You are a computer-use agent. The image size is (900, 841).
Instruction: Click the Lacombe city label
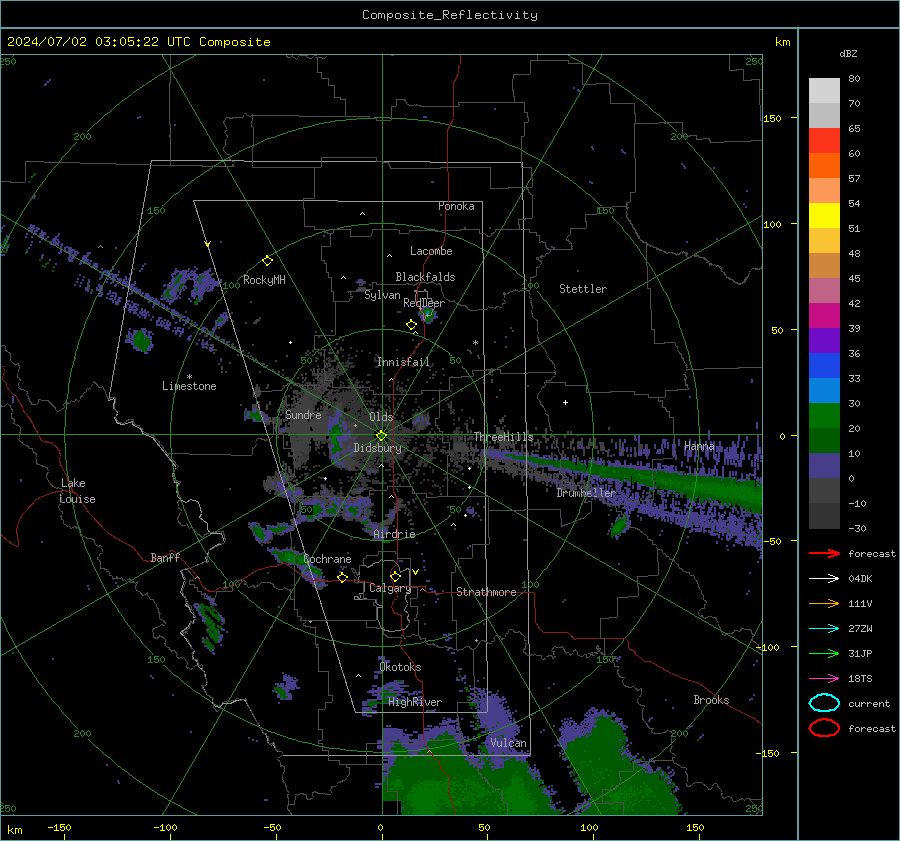pyautogui.click(x=431, y=251)
